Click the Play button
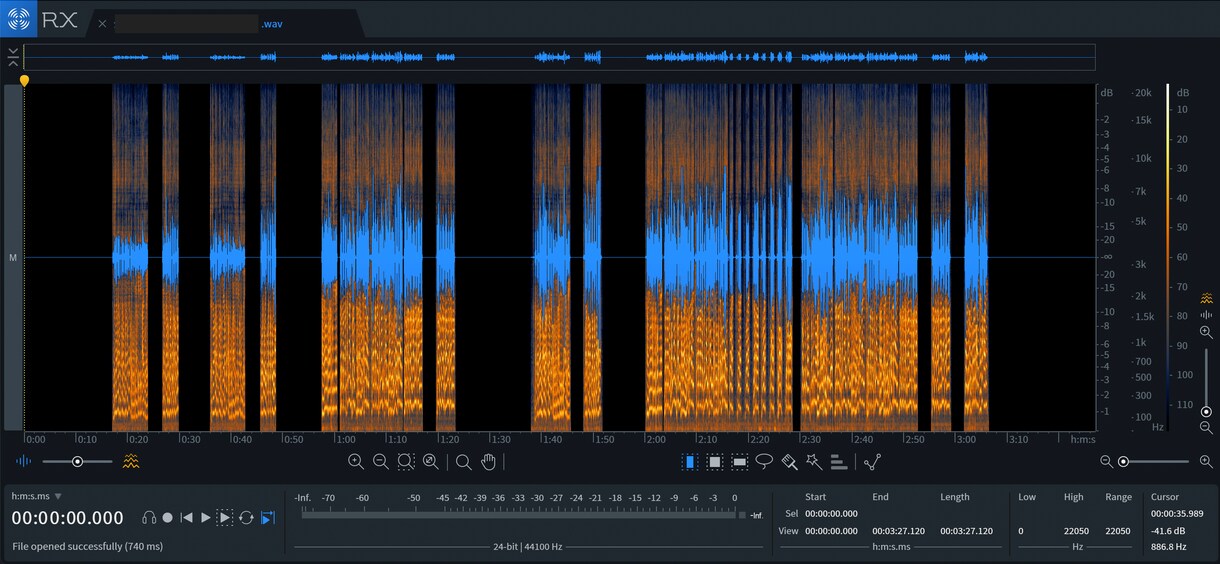Viewport: 1220px width, 564px height. pos(206,517)
